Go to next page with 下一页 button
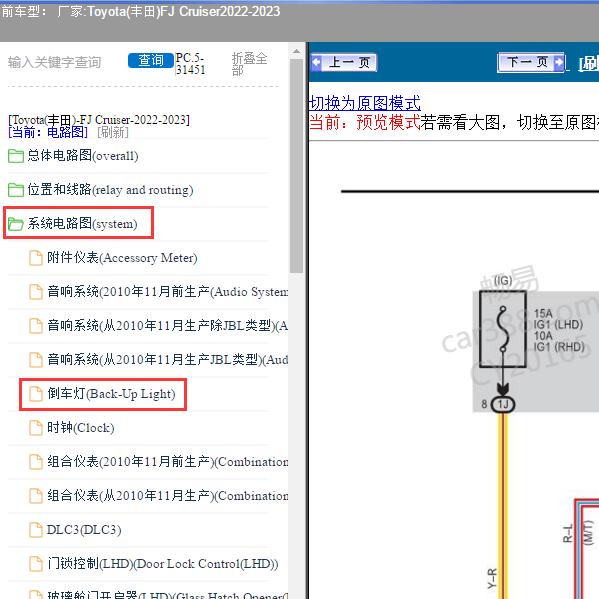This screenshot has height=599, width=599. pos(531,62)
